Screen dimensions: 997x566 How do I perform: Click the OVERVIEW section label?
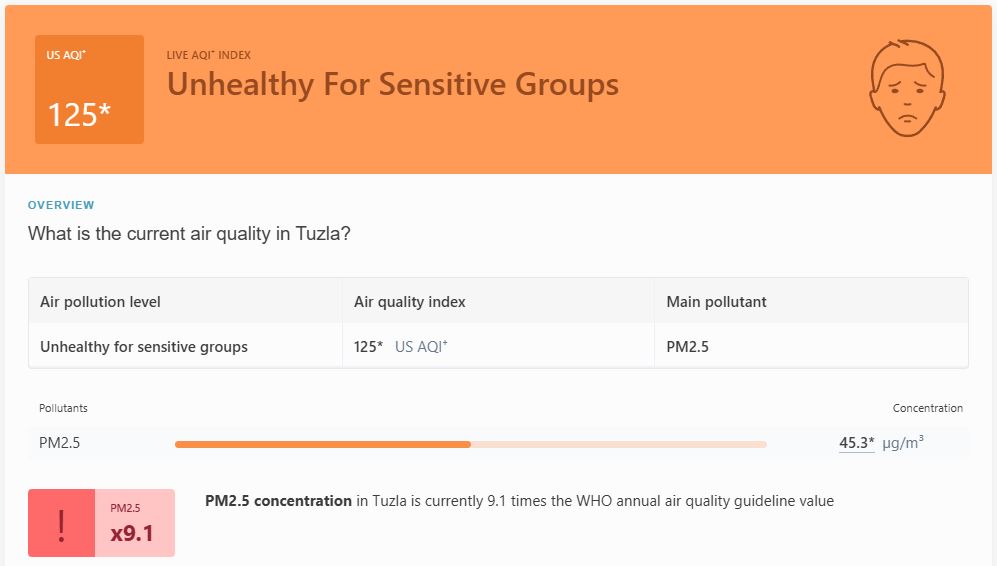(61, 205)
